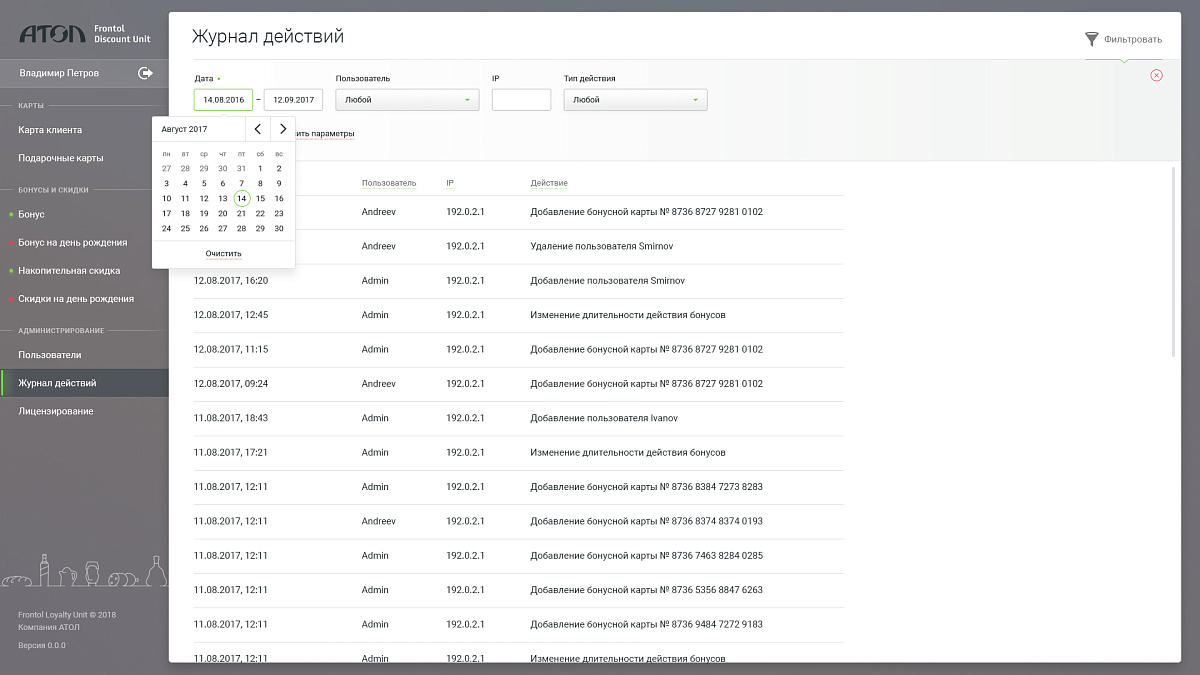This screenshot has width=1200, height=675.
Task: Click the Фильтровать link
Action: 1133,40
